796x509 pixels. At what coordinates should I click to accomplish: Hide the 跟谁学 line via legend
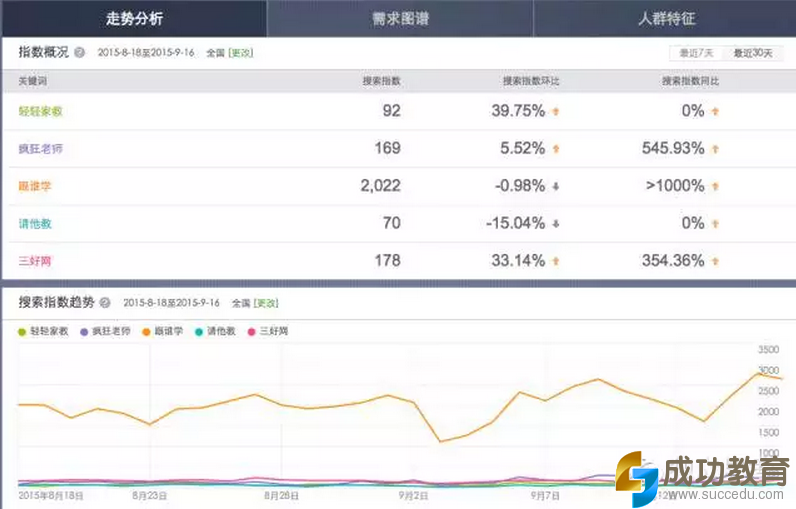coord(148,331)
